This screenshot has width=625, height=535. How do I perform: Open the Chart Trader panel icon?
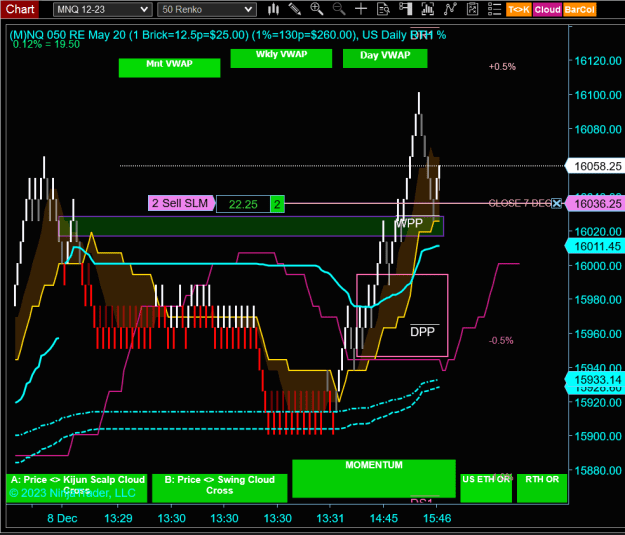pyautogui.click(x=405, y=9)
